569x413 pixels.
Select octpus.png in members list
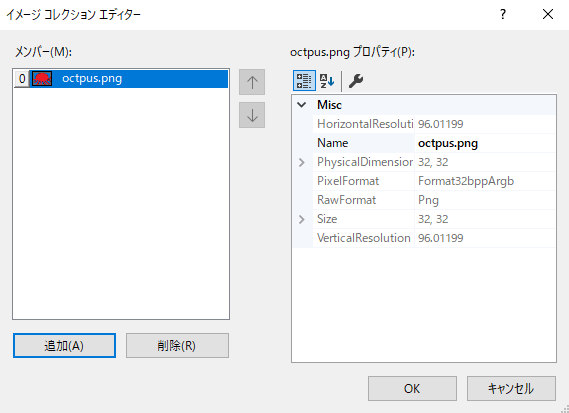[x=121, y=78]
